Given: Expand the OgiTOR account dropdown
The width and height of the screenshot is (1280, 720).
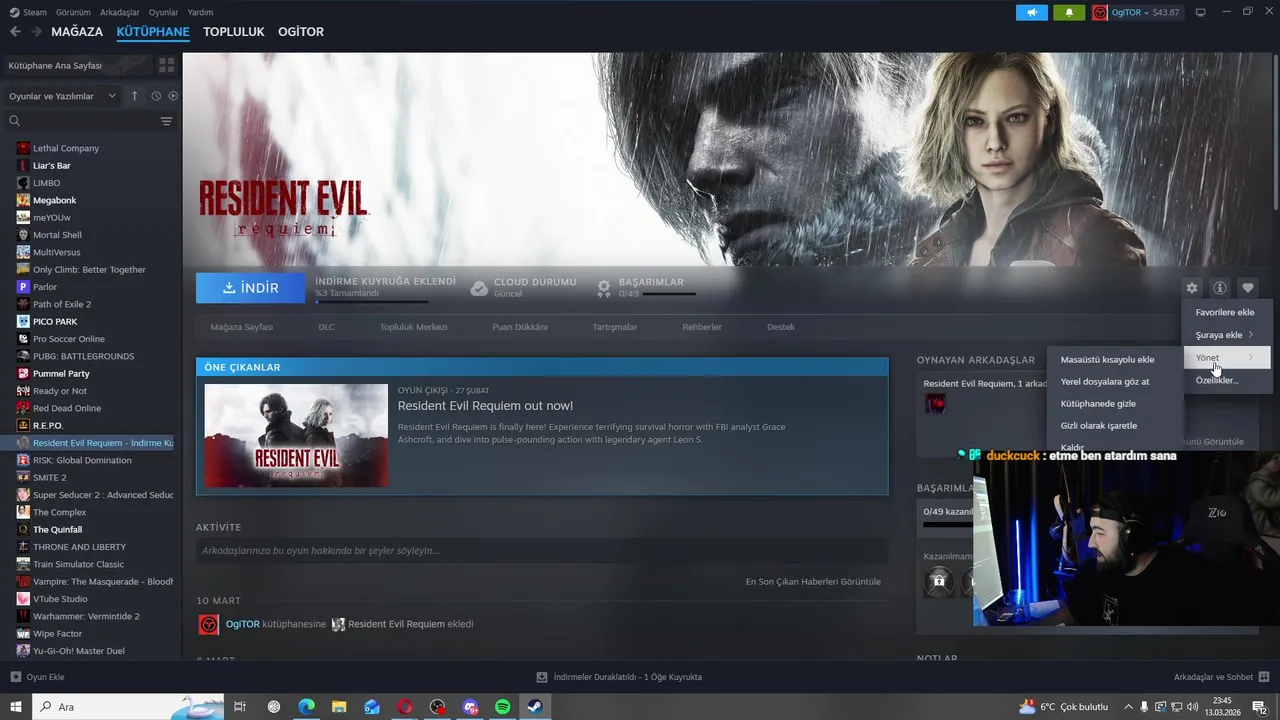Looking at the screenshot, I should [x=1146, y=13].
